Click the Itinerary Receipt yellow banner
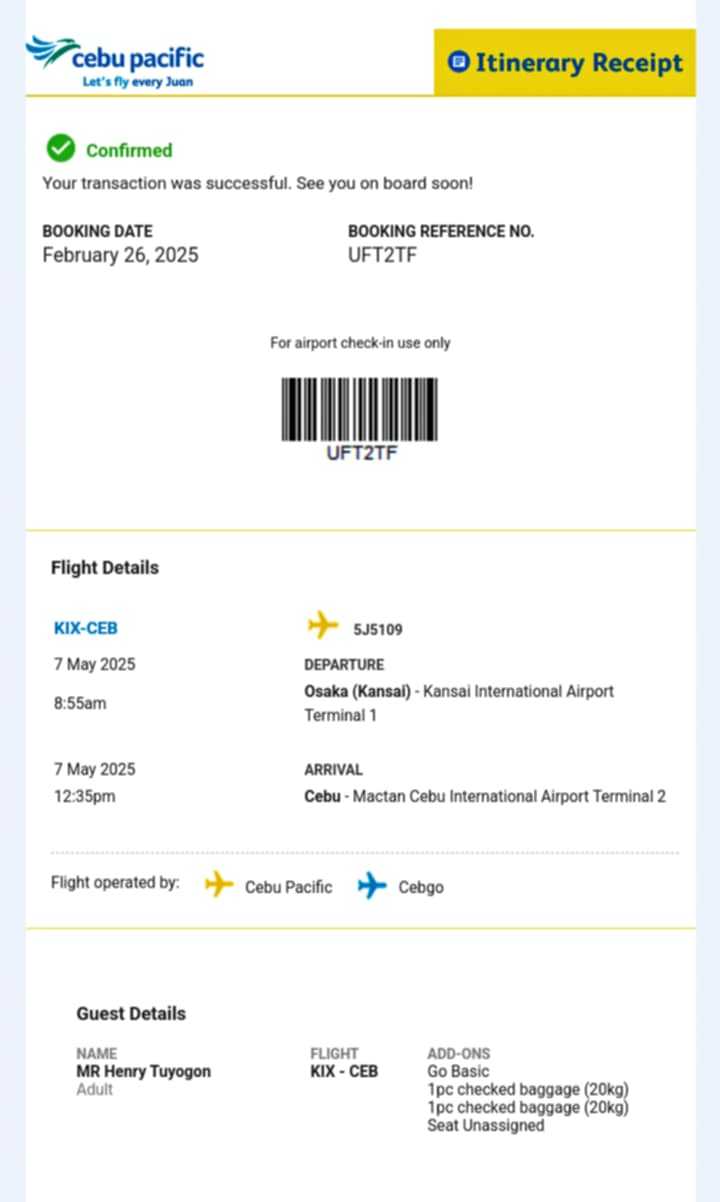 click(565, 62)
